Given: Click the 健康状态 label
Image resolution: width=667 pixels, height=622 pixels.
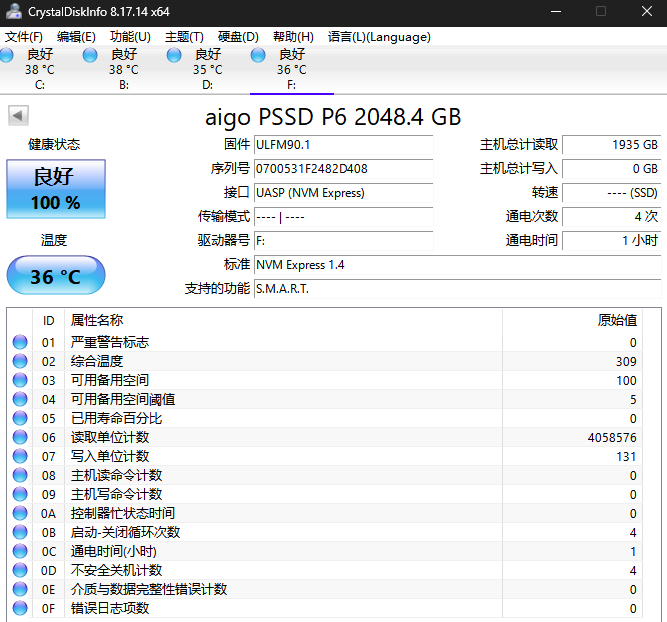Looking at the screenshot, I should pos(54,144).
